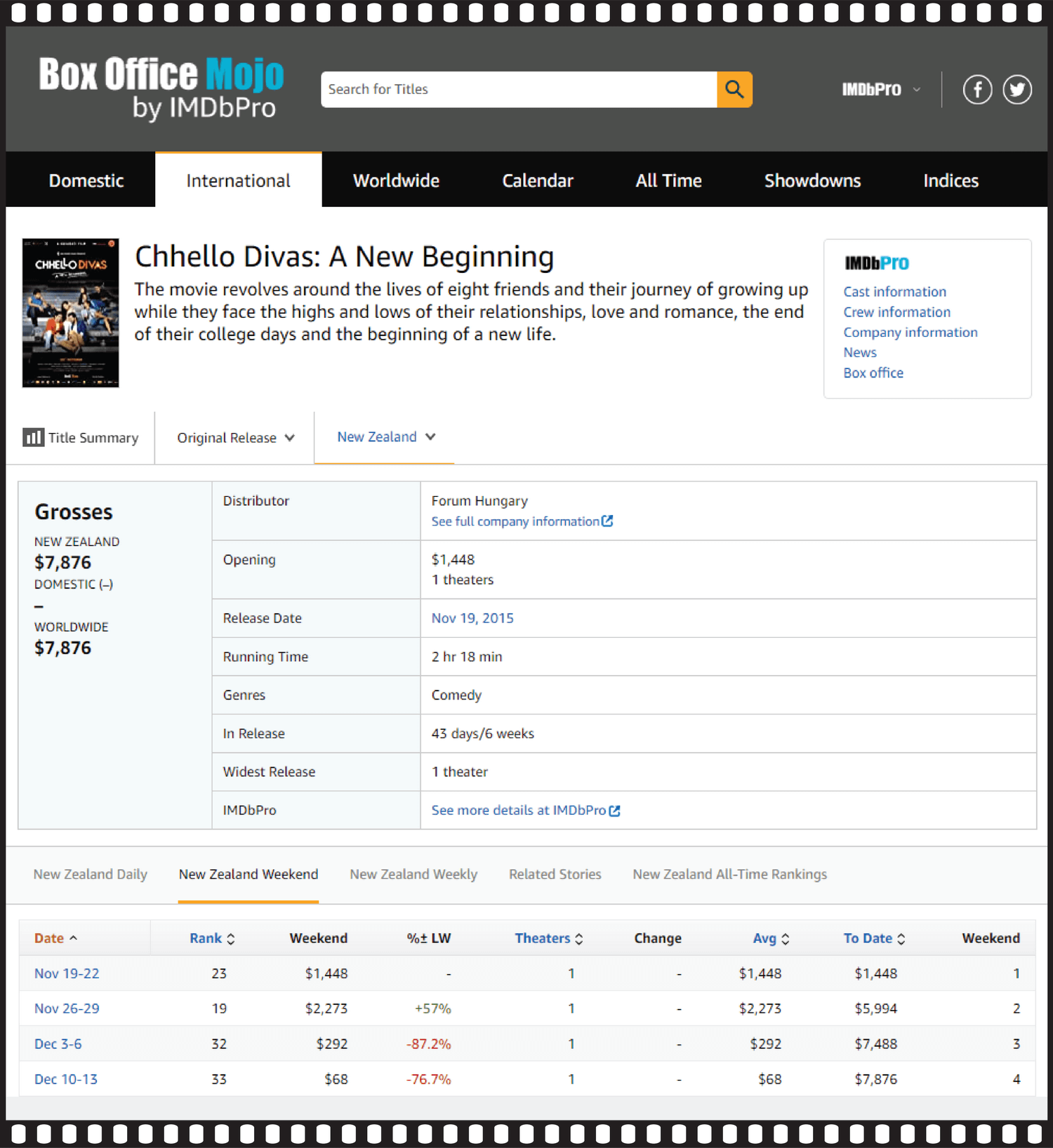Sort by Theaters column arrows
Screen dimensions: 1053x1148
579,939
